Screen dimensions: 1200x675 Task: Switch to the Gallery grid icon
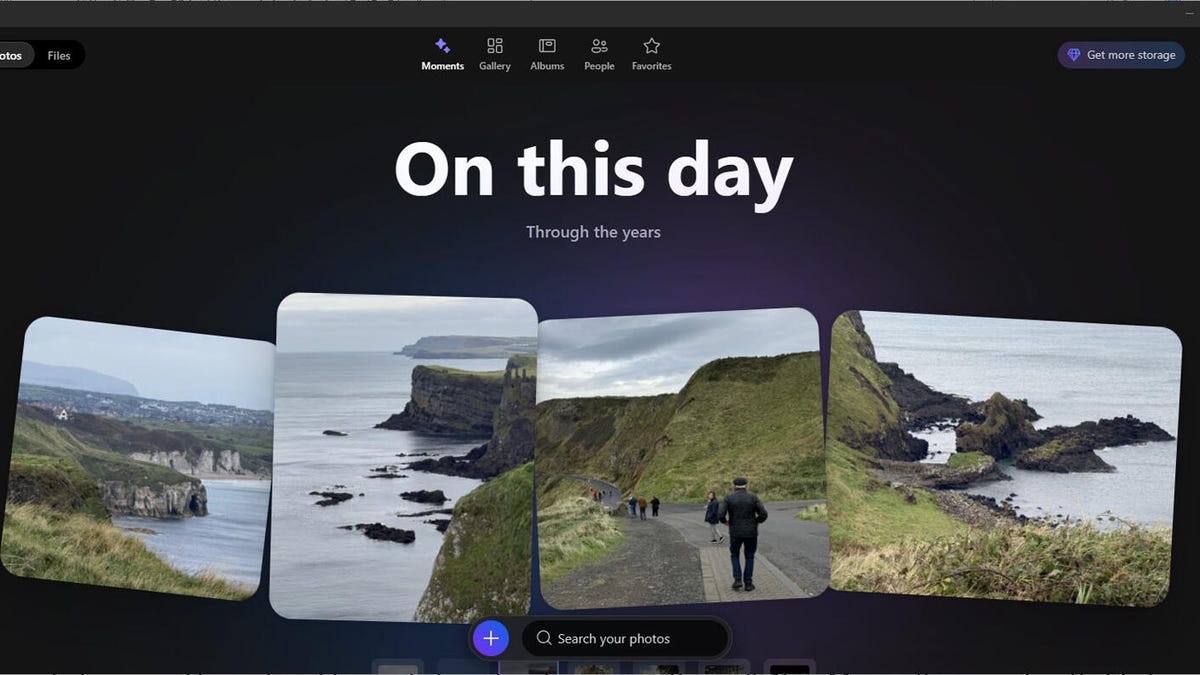pyautogui.click(x=494, y=46)
